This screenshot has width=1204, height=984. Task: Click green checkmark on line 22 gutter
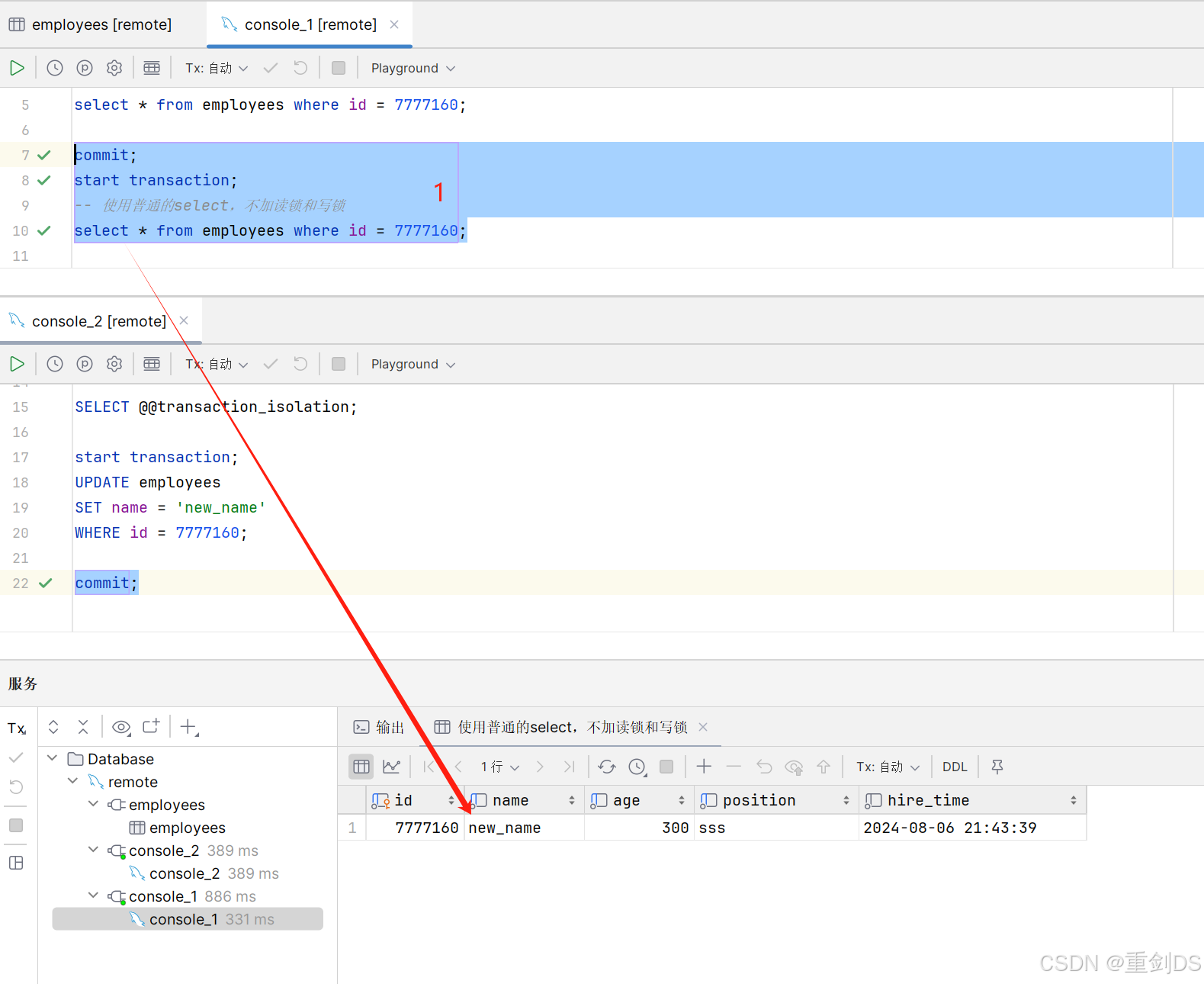[46, 583]
